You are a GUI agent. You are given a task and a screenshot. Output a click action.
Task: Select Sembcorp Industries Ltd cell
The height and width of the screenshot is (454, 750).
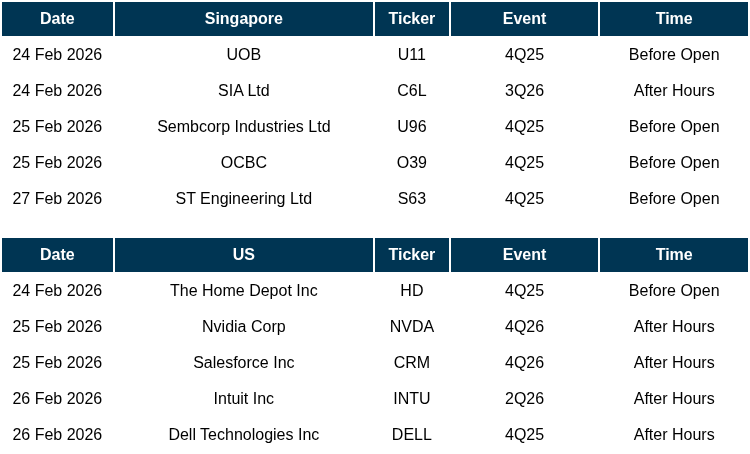[x=244, y=127]
